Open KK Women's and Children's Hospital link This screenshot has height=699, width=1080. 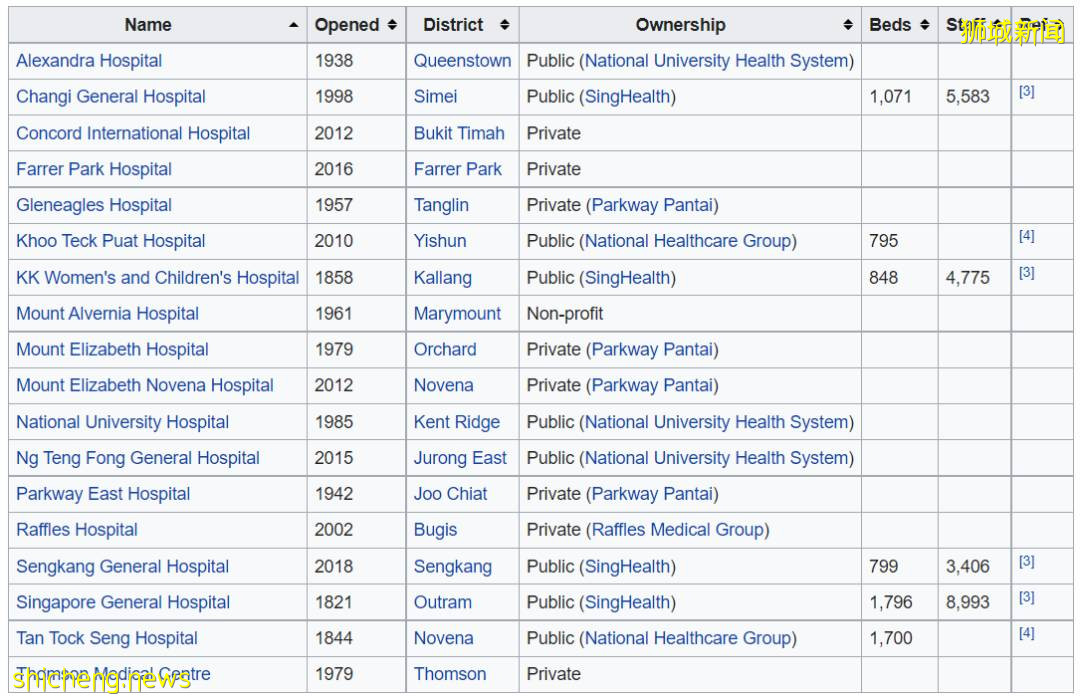pos(157,278)
